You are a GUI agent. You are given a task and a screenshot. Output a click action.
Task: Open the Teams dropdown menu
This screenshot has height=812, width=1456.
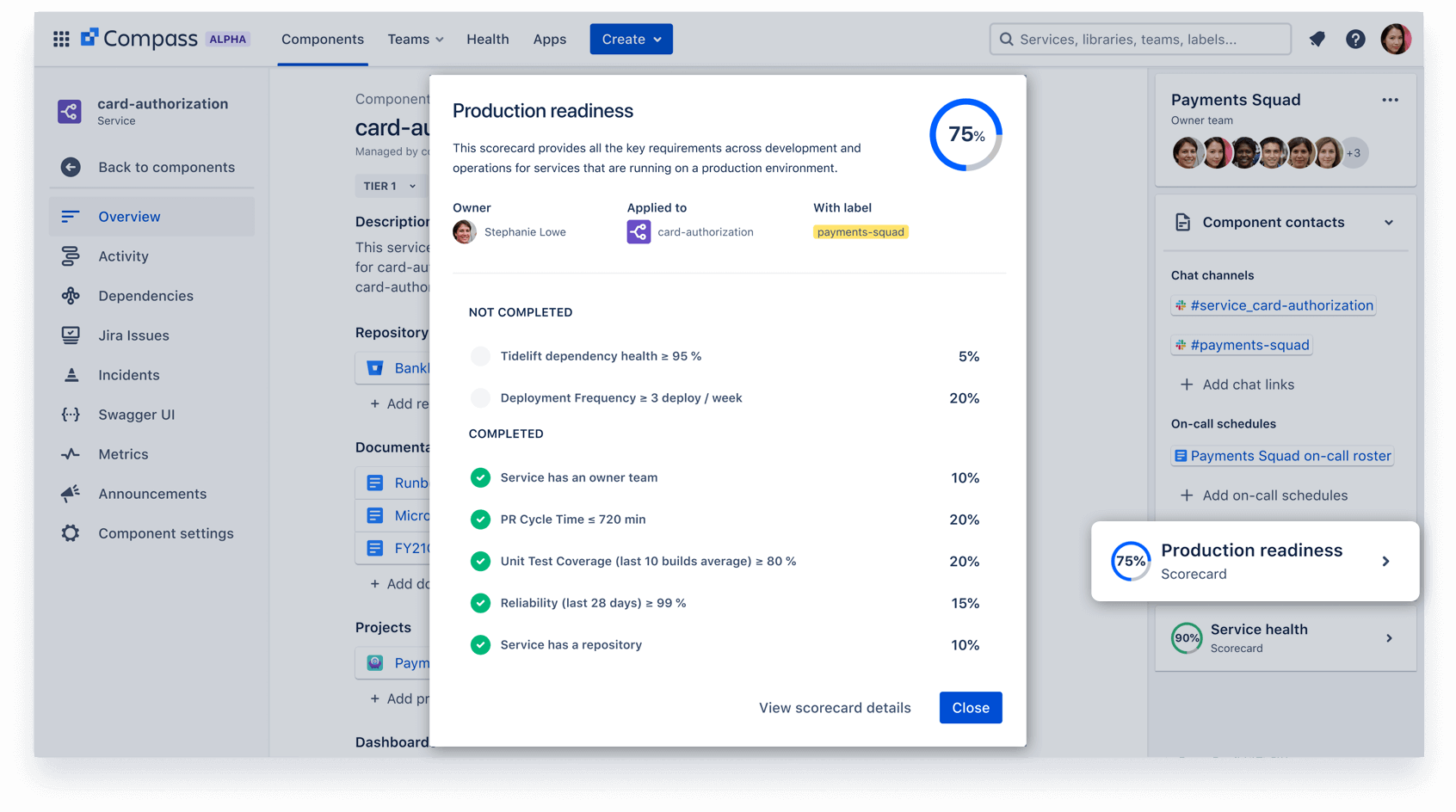pyautogui.click(x=416, y=40)
